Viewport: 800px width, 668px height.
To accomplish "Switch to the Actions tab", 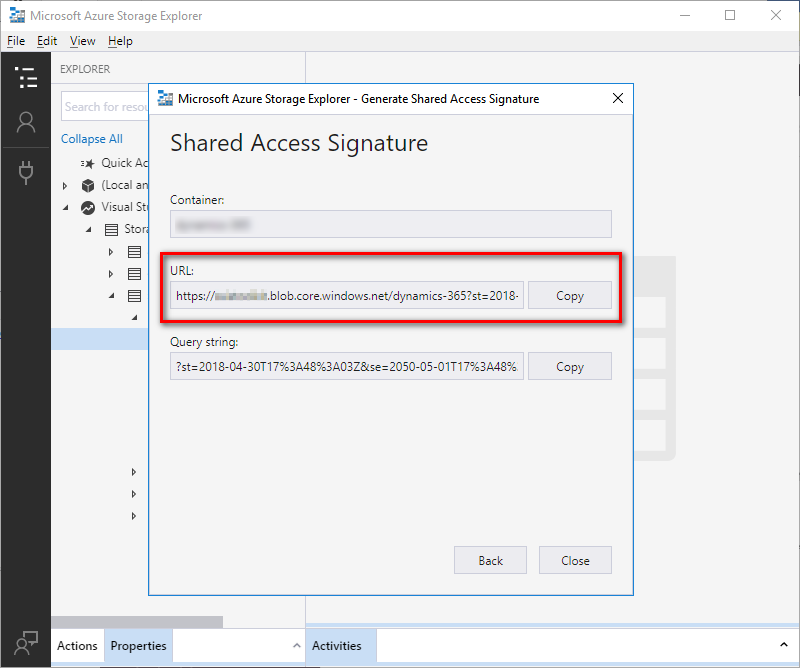I will point(77,645).
